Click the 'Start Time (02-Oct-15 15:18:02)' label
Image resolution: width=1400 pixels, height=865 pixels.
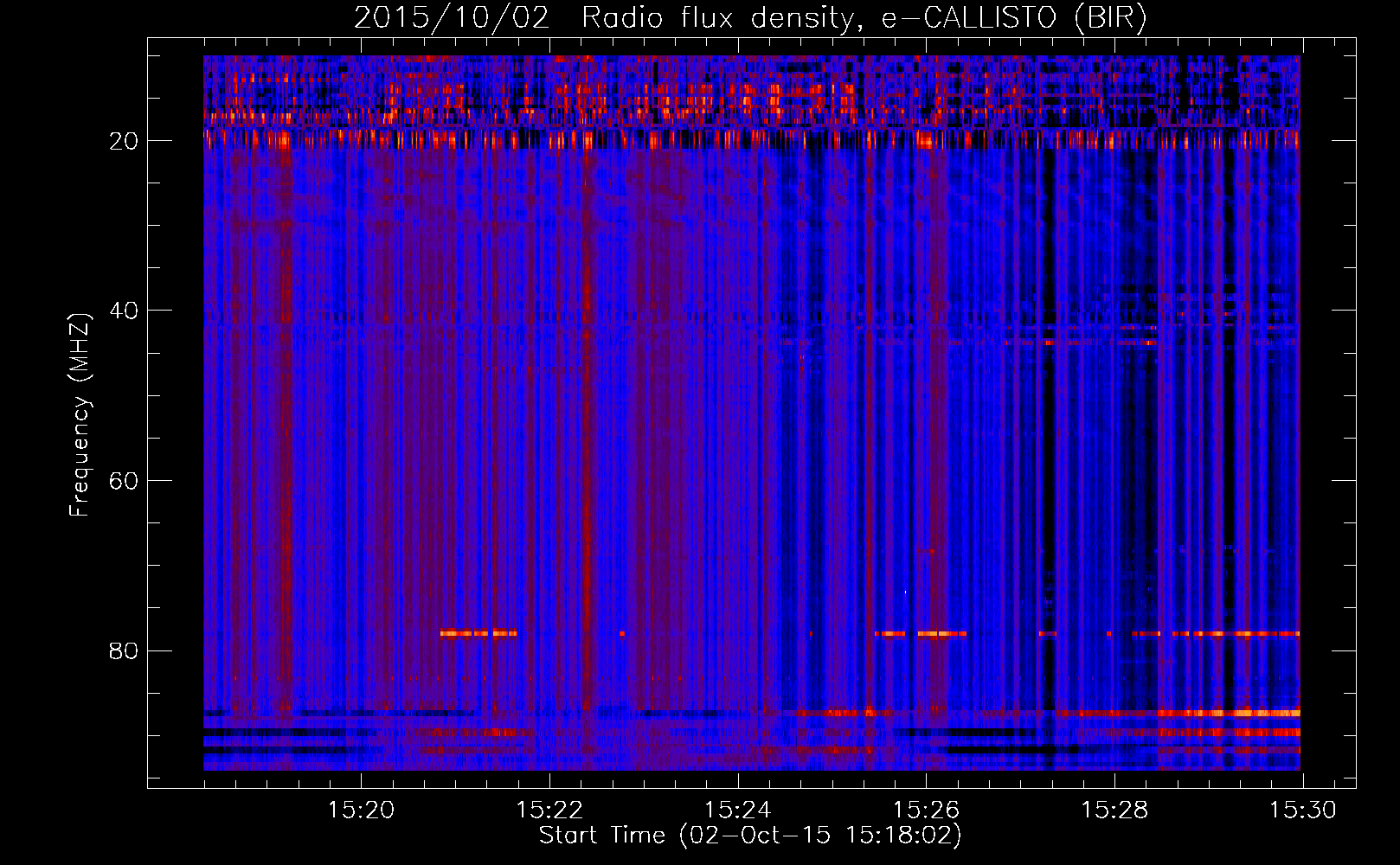[750, 836]
